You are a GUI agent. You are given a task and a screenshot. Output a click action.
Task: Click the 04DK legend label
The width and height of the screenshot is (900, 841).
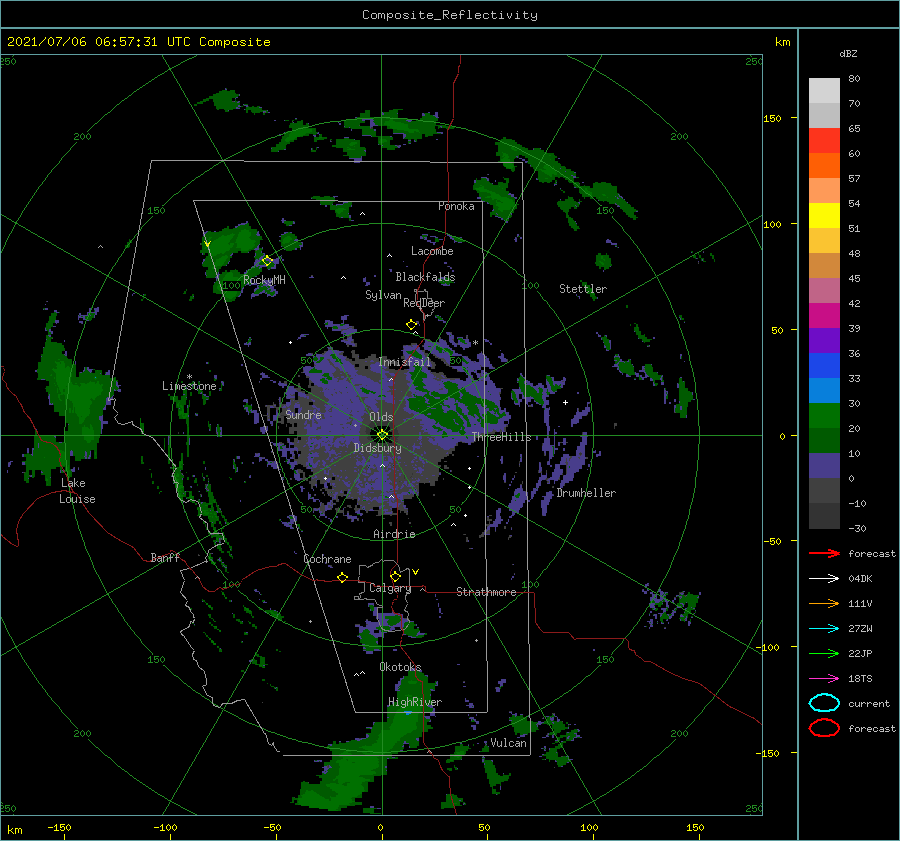pos(860,579)
